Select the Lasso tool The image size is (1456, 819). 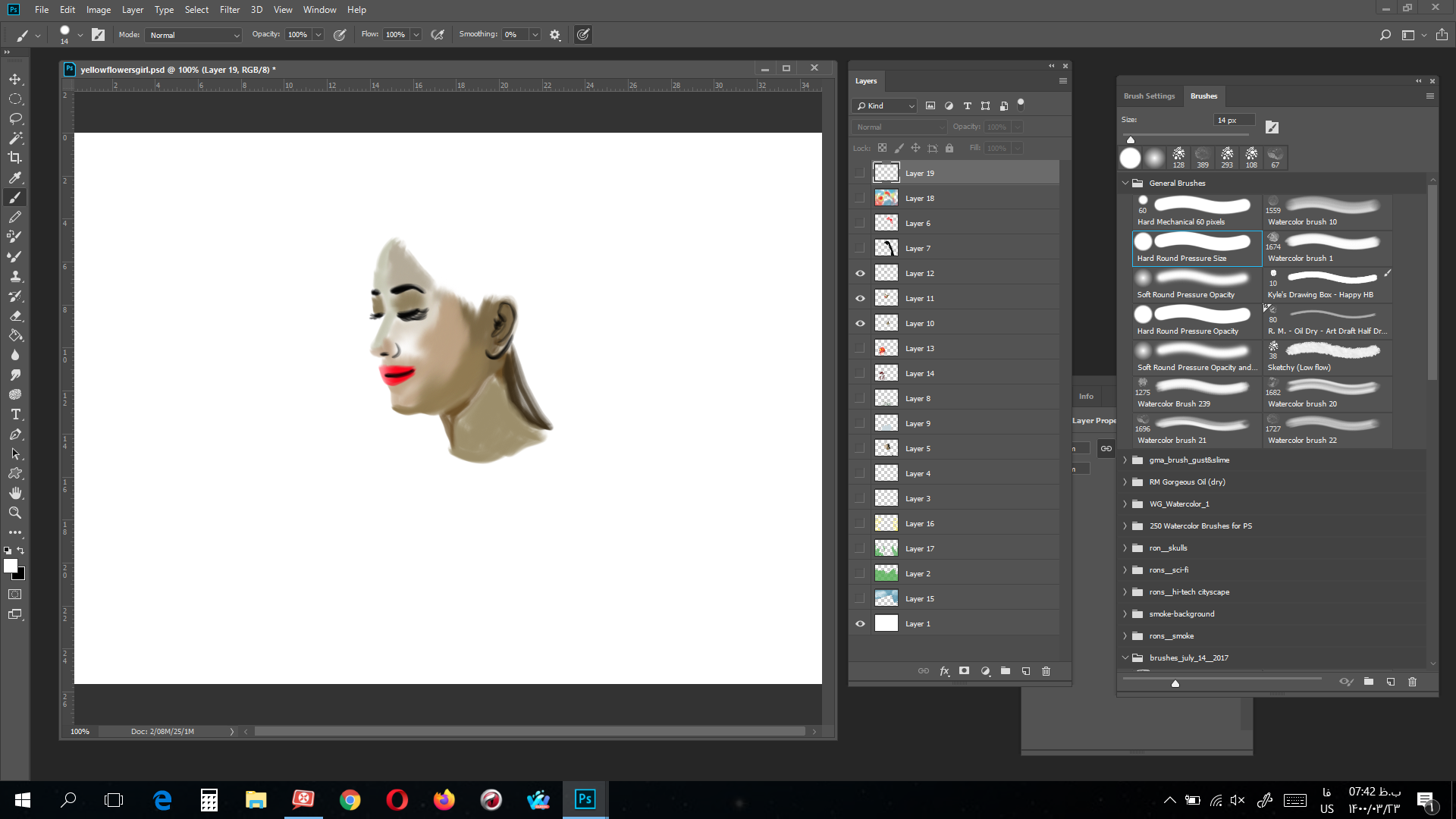point(15,119)
